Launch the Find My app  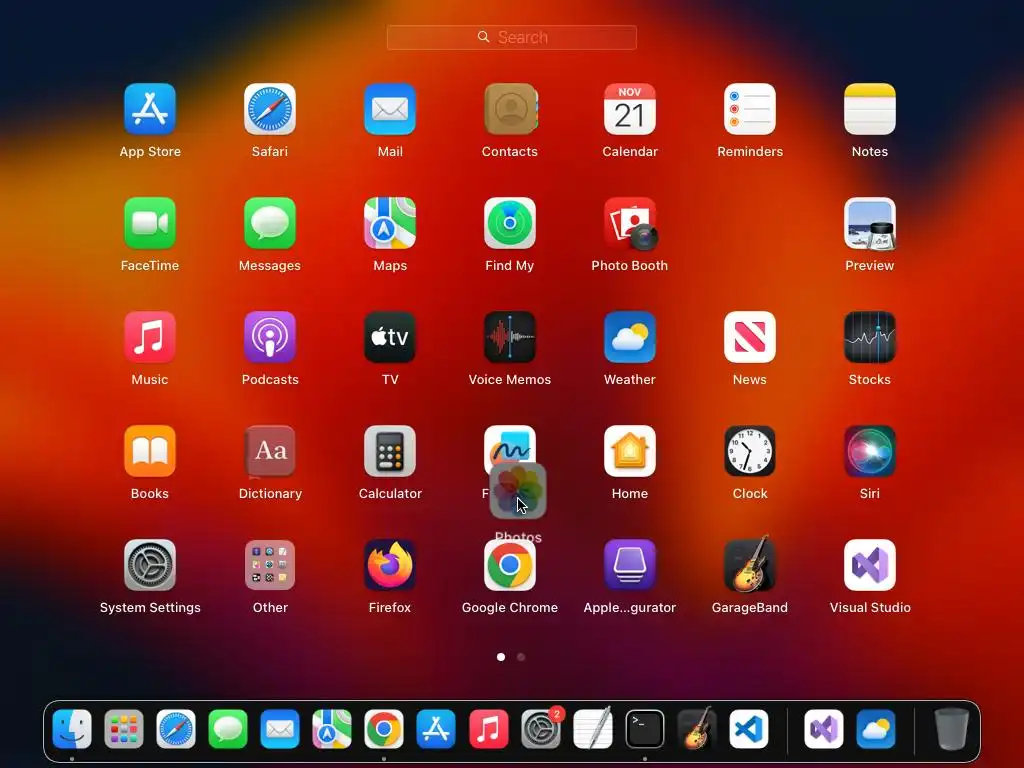[510, 223]
